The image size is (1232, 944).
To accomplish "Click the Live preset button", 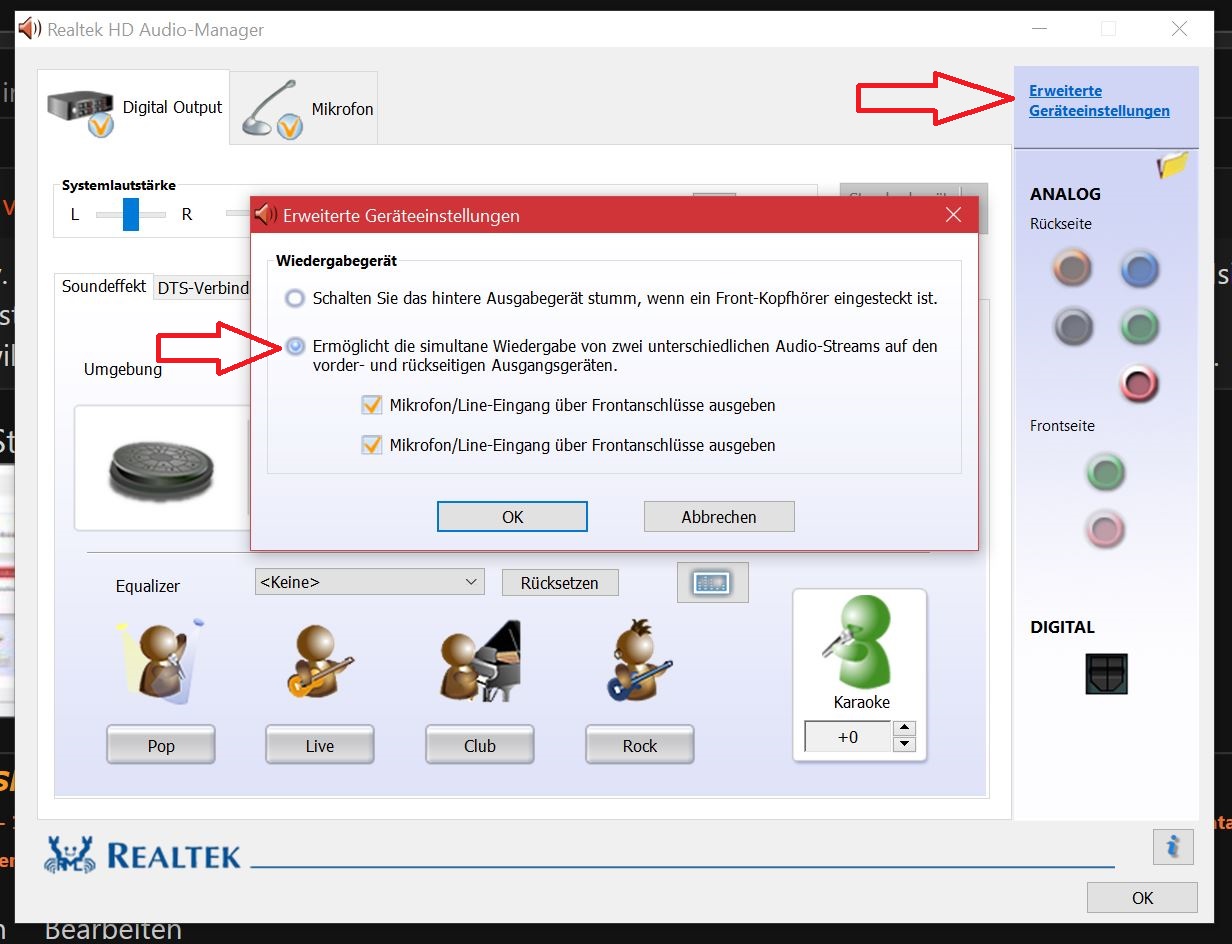I will [x=320, y=746].
